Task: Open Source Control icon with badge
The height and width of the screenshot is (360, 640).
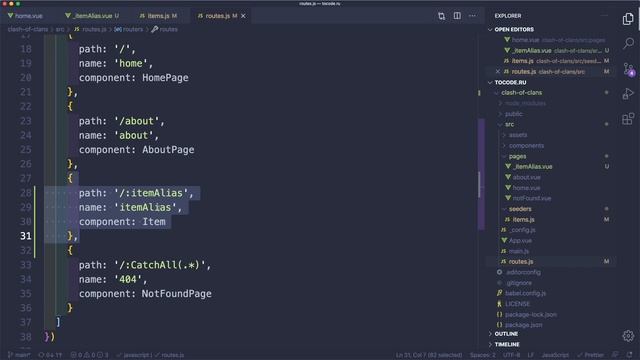Action: (x=629, y=69)
